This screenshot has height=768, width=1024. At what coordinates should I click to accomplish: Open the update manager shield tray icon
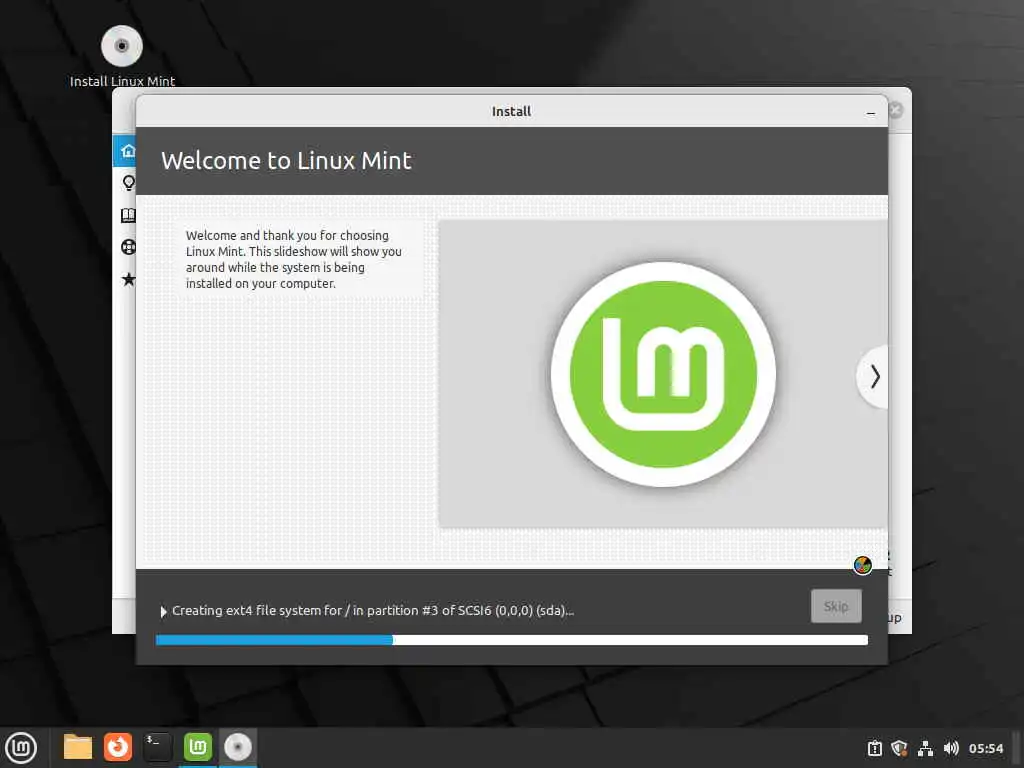pos(899,748)
